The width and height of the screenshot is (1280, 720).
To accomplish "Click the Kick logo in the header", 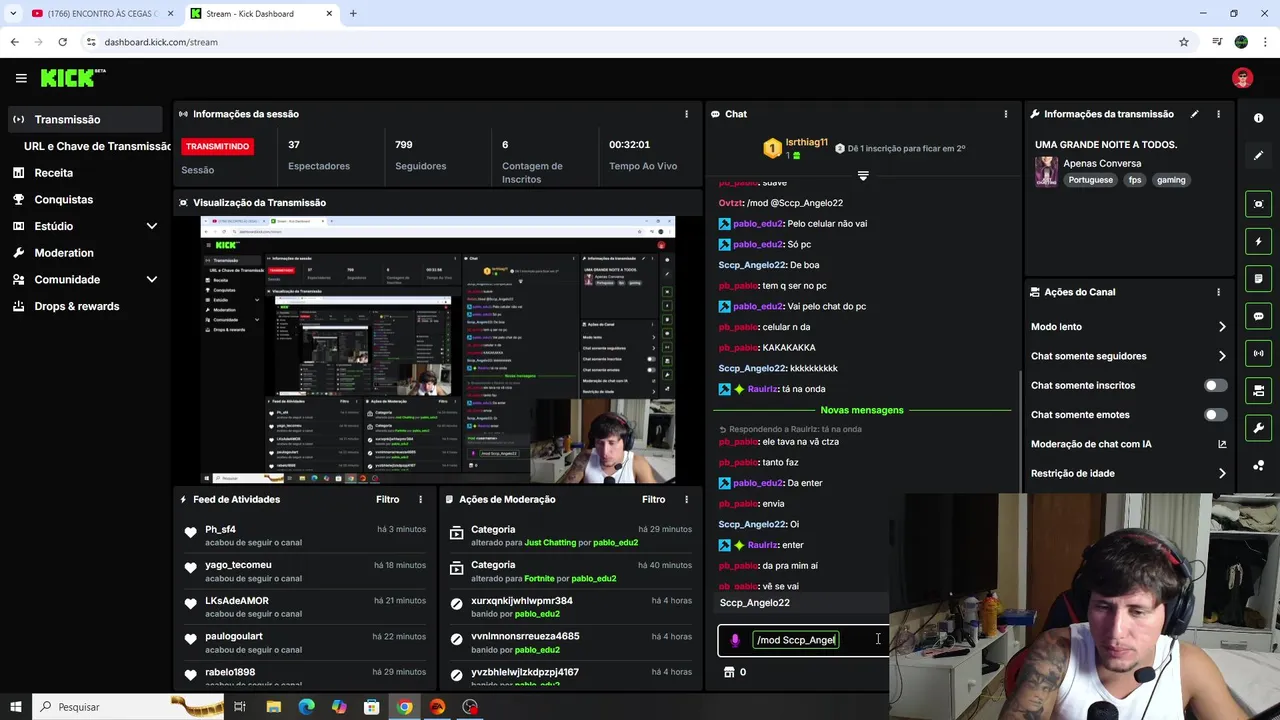I will pos(72,78).
